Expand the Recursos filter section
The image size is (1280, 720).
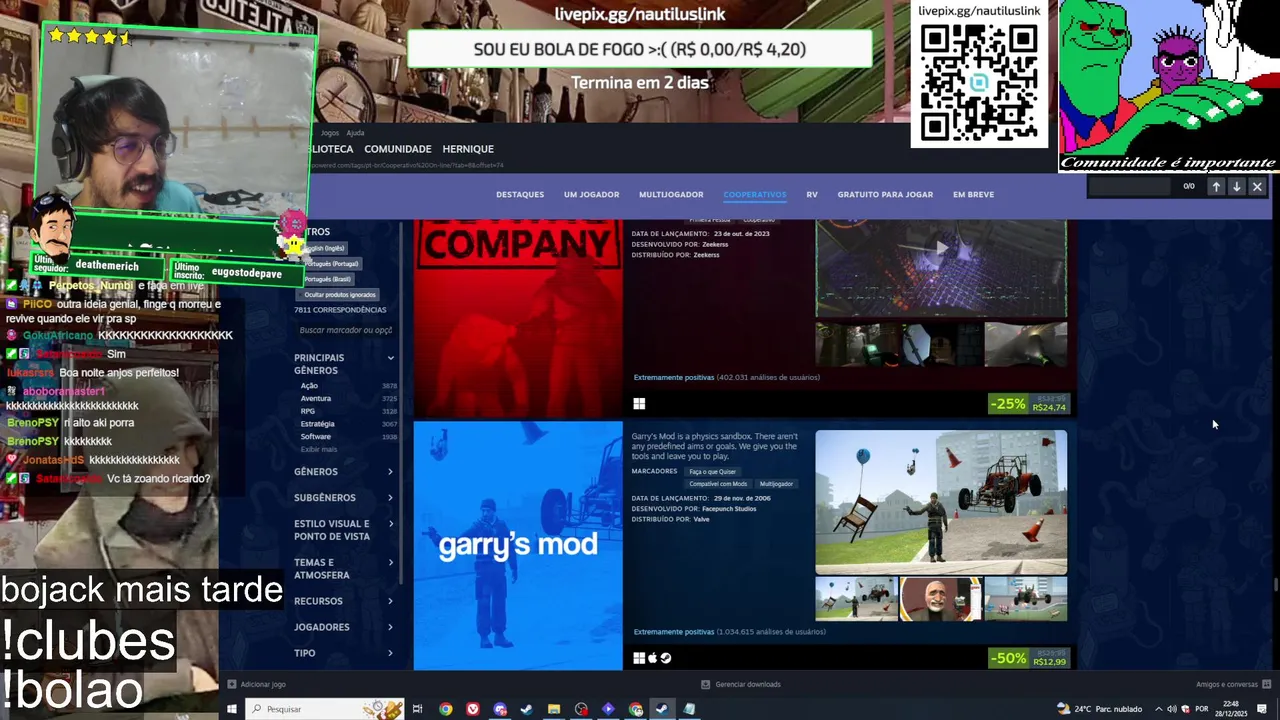coord(345,601)
